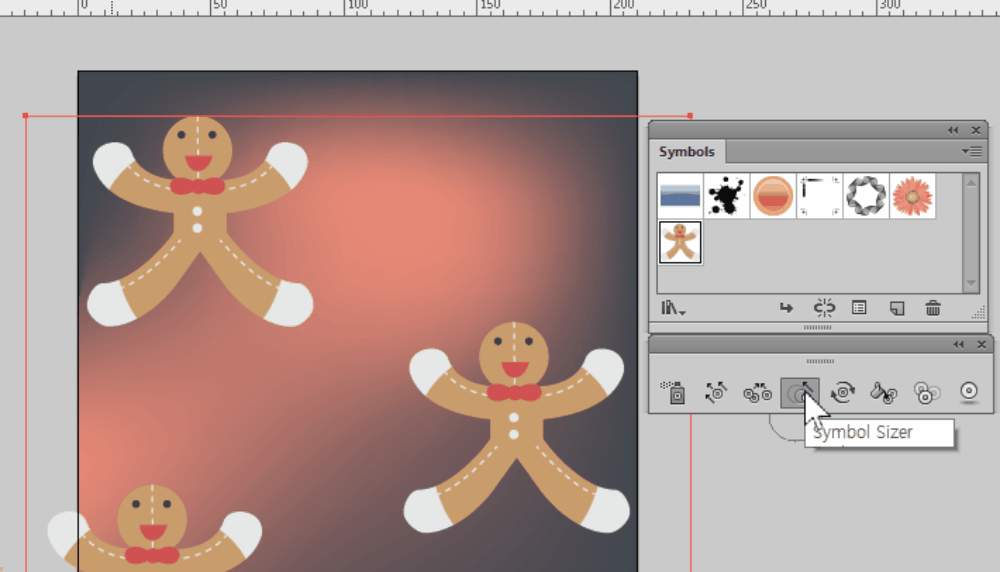Select the black ink splatter symbol
Viewport: 1000px width, 572px height.
pyautogui.click(x=726, y=196)
